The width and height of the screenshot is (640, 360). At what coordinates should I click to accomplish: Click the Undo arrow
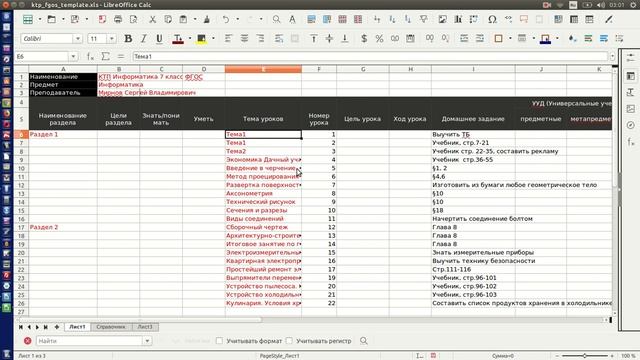226,19
